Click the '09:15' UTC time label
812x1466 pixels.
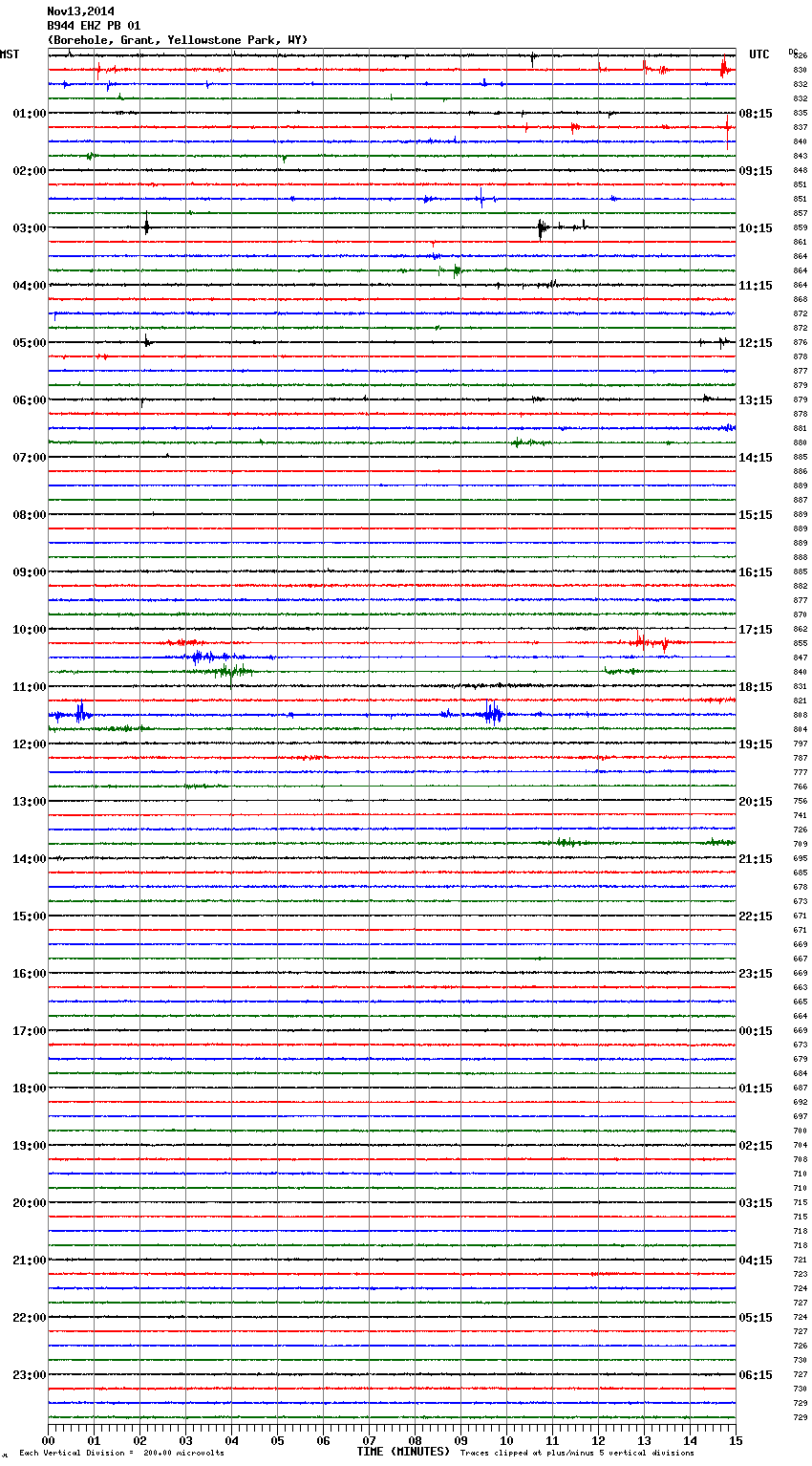point(756,171)
